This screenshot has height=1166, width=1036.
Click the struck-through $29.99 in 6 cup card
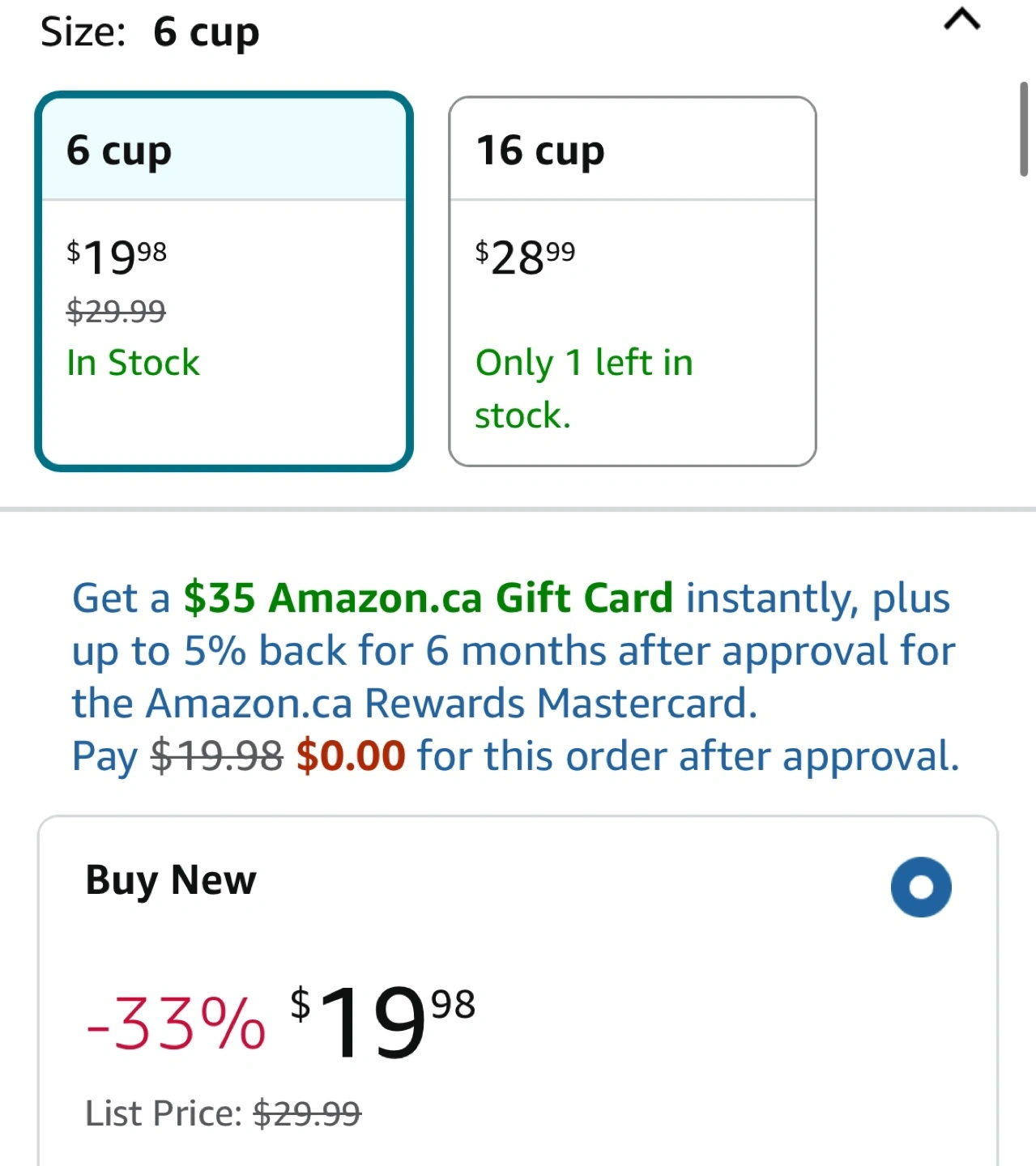[116, 311]
